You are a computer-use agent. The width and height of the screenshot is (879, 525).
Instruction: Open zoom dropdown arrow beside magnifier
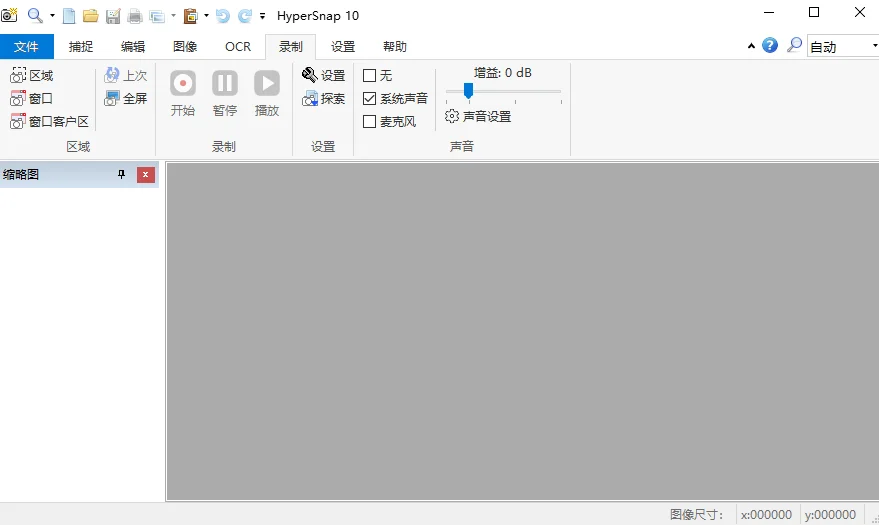52,16
